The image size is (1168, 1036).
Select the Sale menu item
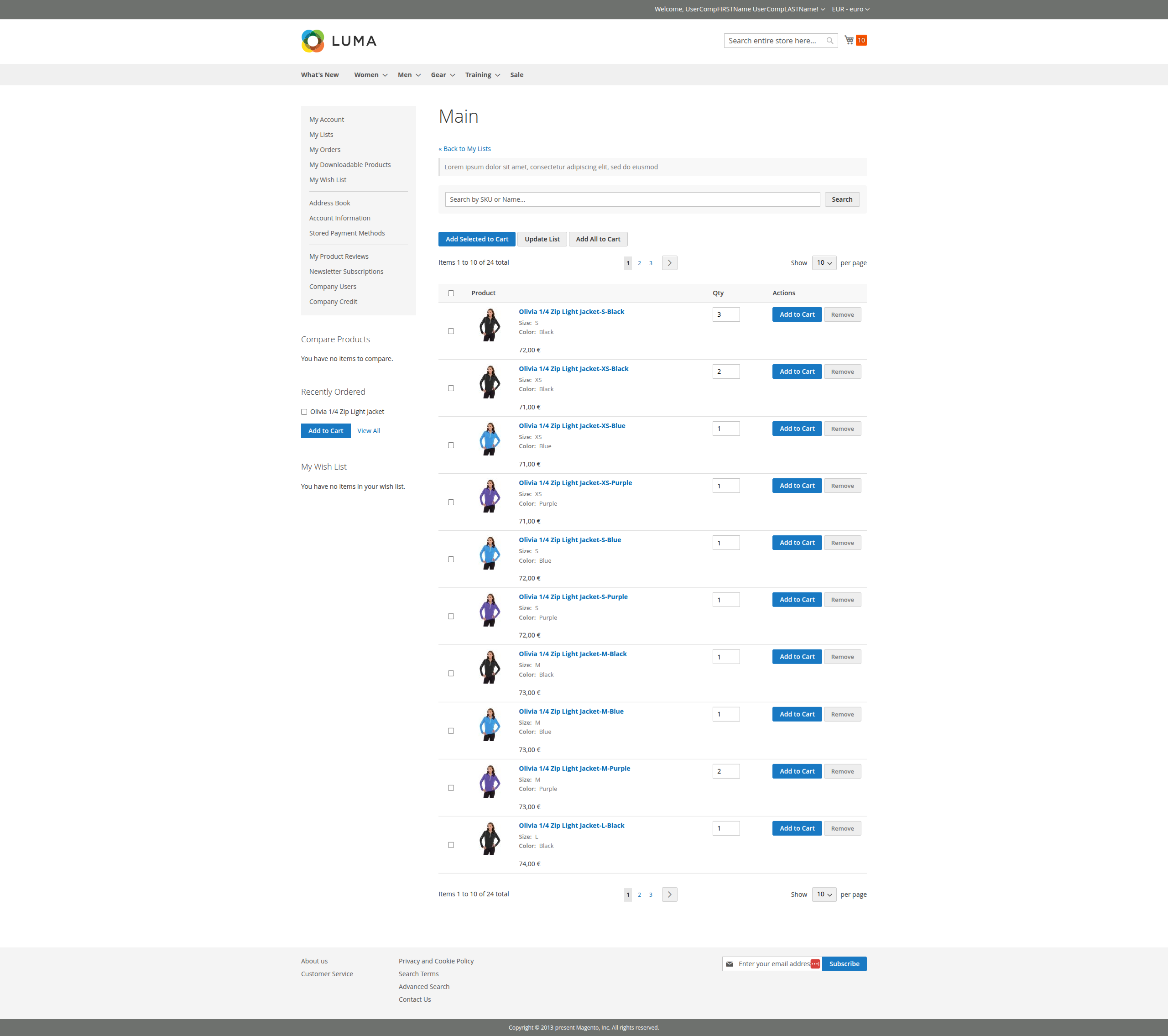click(516, 74)
